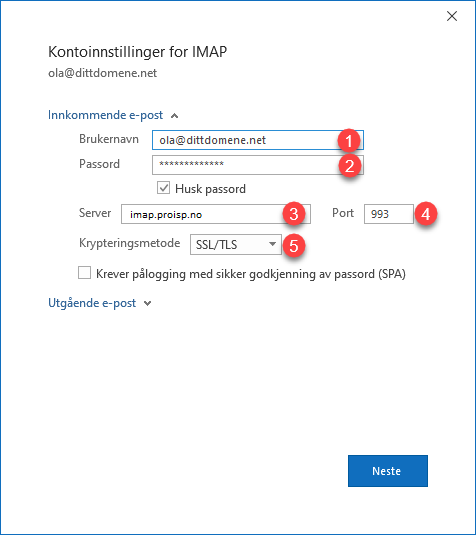Focus the Brukernavn input field

point(258,140)
